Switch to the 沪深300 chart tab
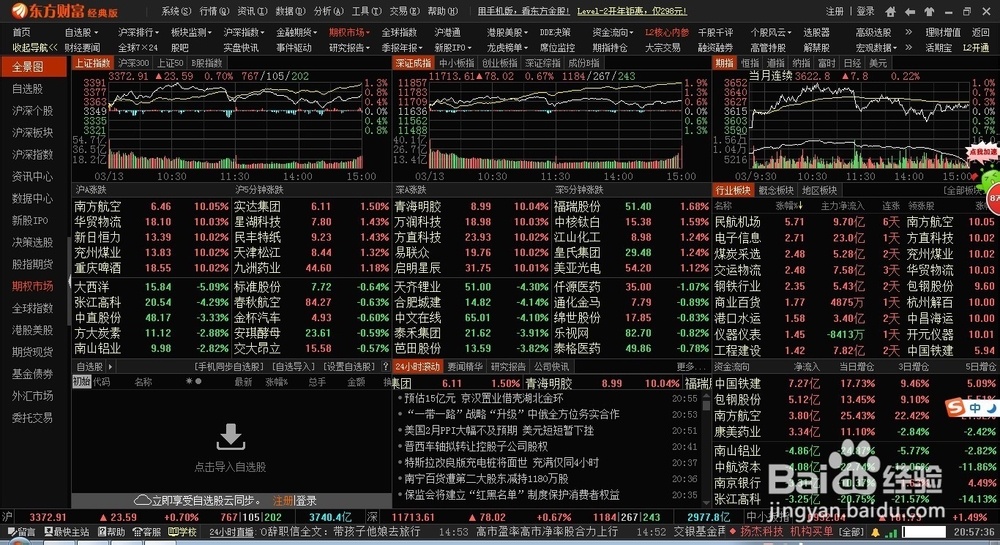The width and height of the screenshot is (1000, 545). click(x=133, y=62)
